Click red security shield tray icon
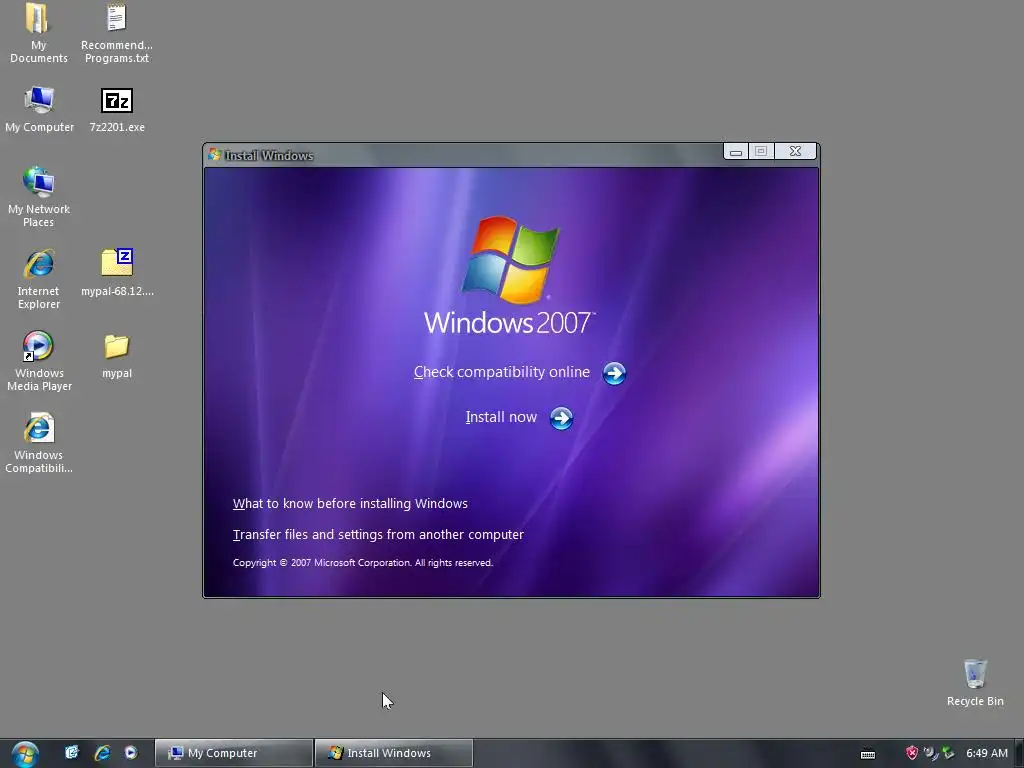This screenshot has height=768, width=1024. pos(912,753)
